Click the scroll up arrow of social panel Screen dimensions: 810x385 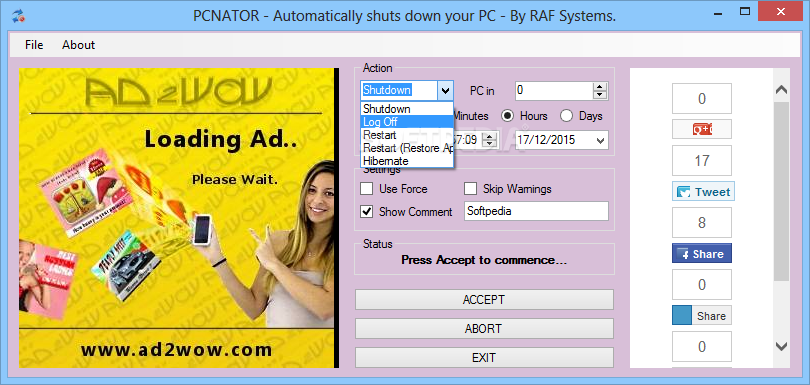tap(782, 90)
